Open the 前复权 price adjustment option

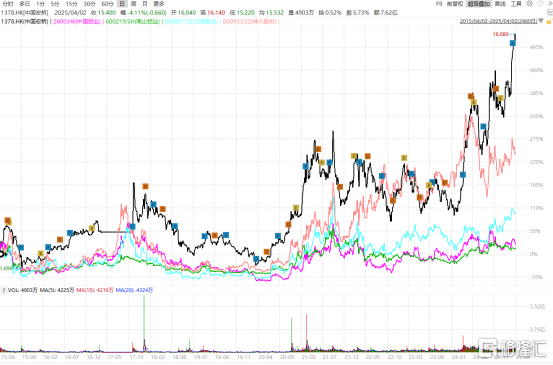click(455, 4)
